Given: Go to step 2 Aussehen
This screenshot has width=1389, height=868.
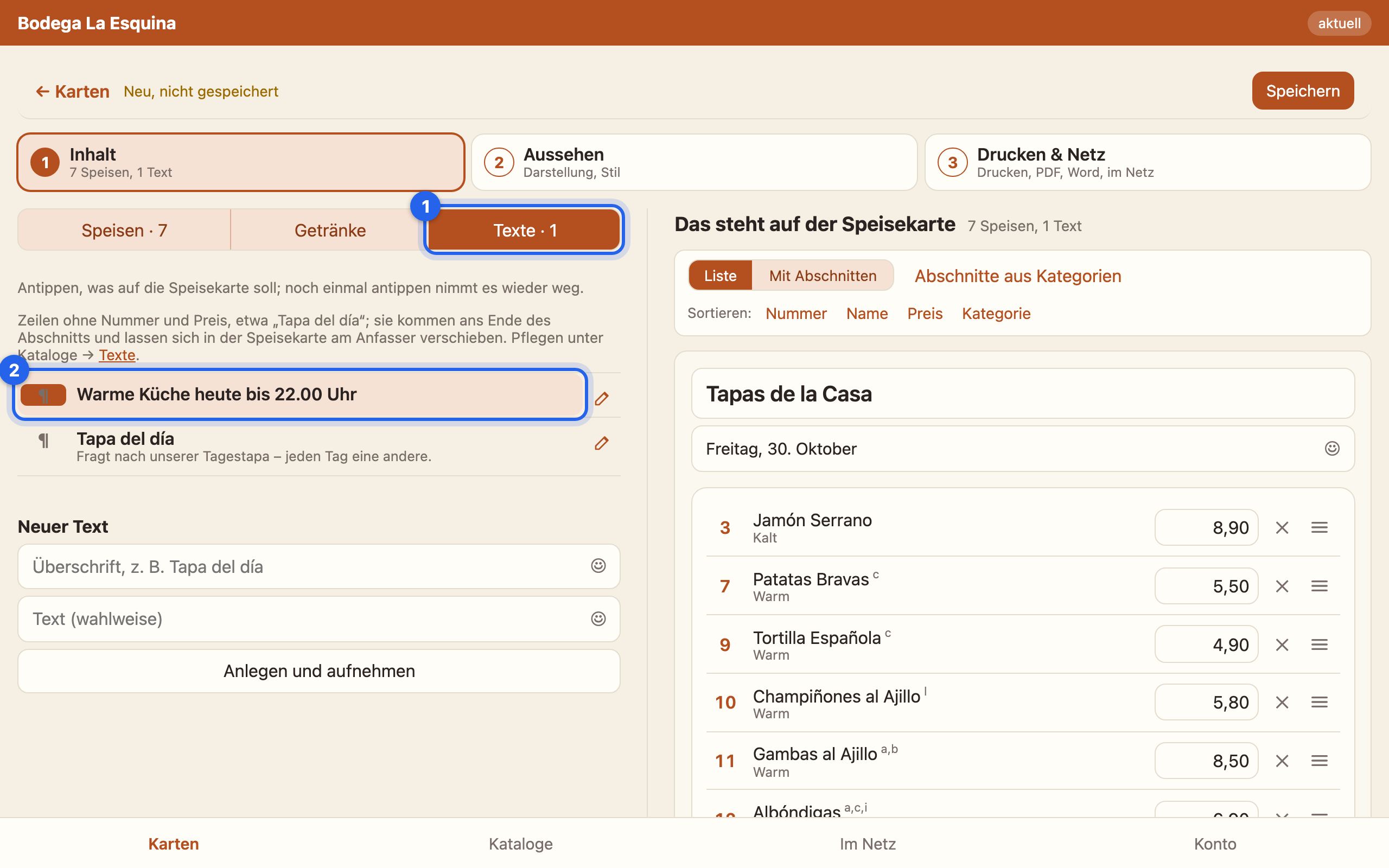Looking at the screenshot, I should click(x=694, y=162).
